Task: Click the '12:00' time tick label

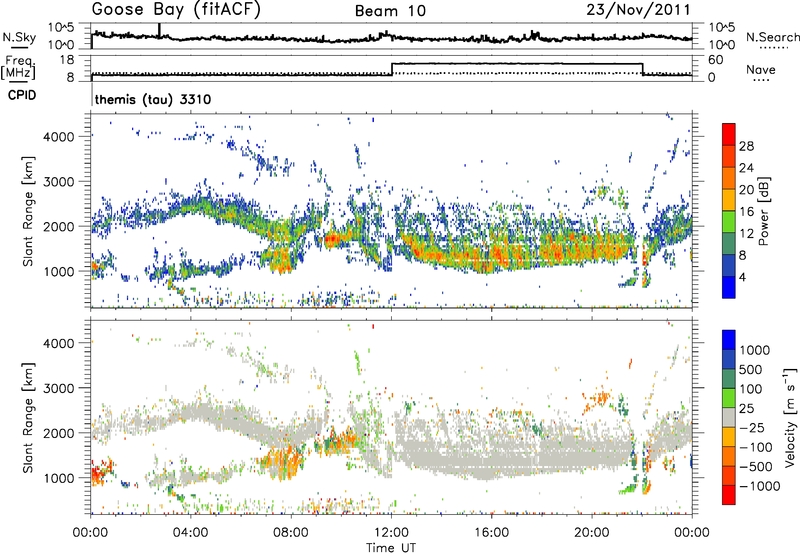Action: click(x=391, y=533)
